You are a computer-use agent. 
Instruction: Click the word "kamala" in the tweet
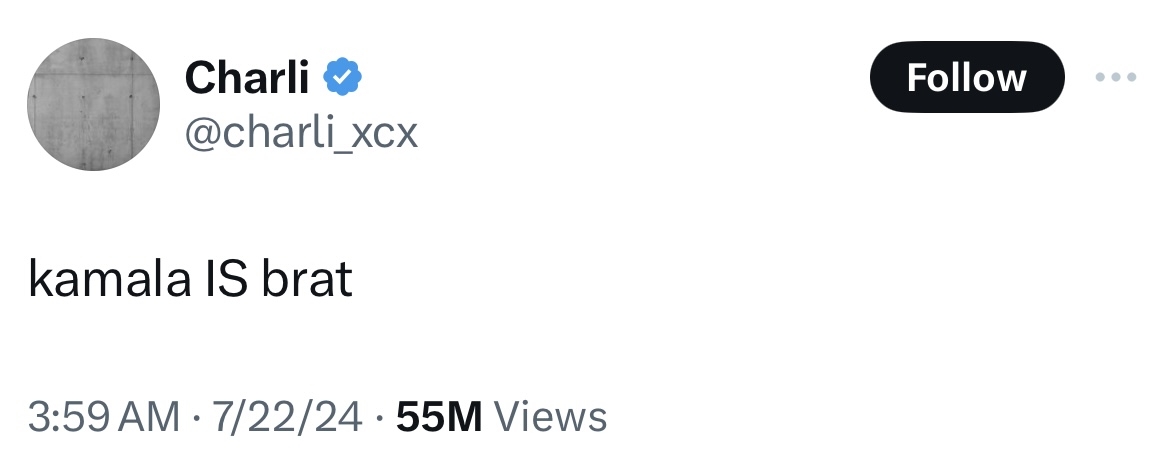pyautogui.click(x=95, y=281)
